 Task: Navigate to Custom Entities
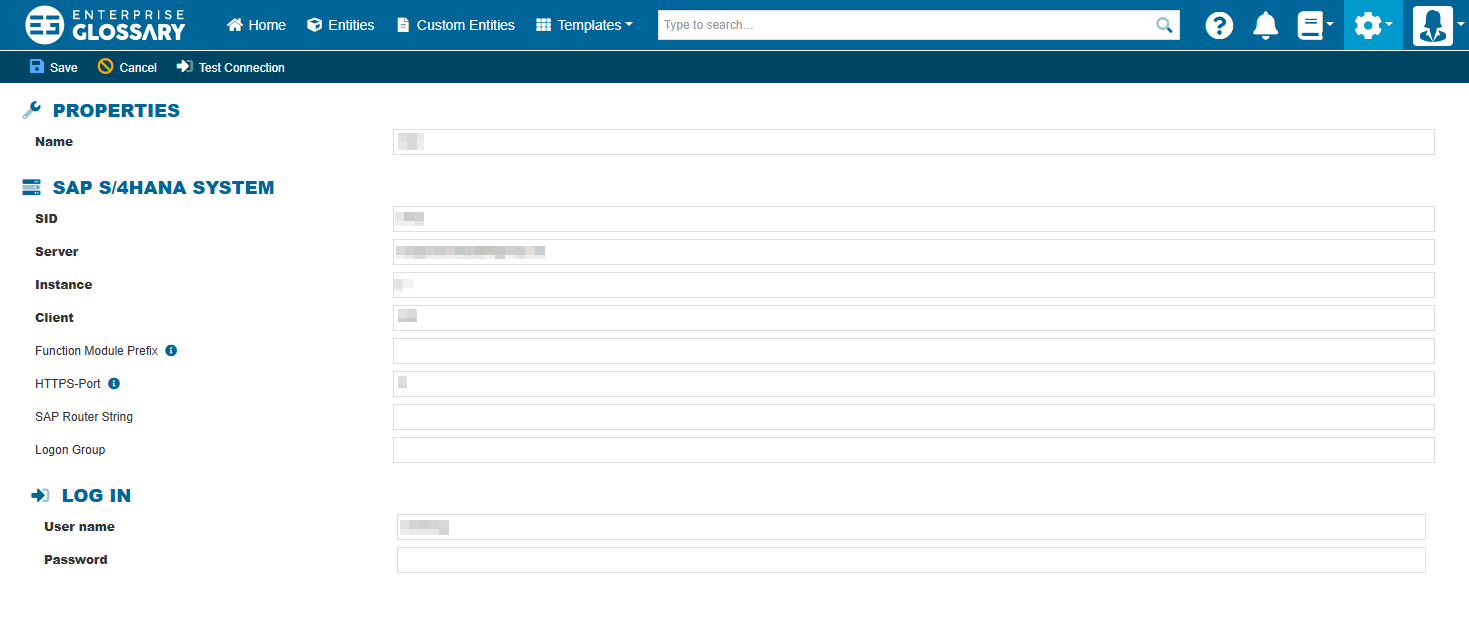tap(455, 25)
